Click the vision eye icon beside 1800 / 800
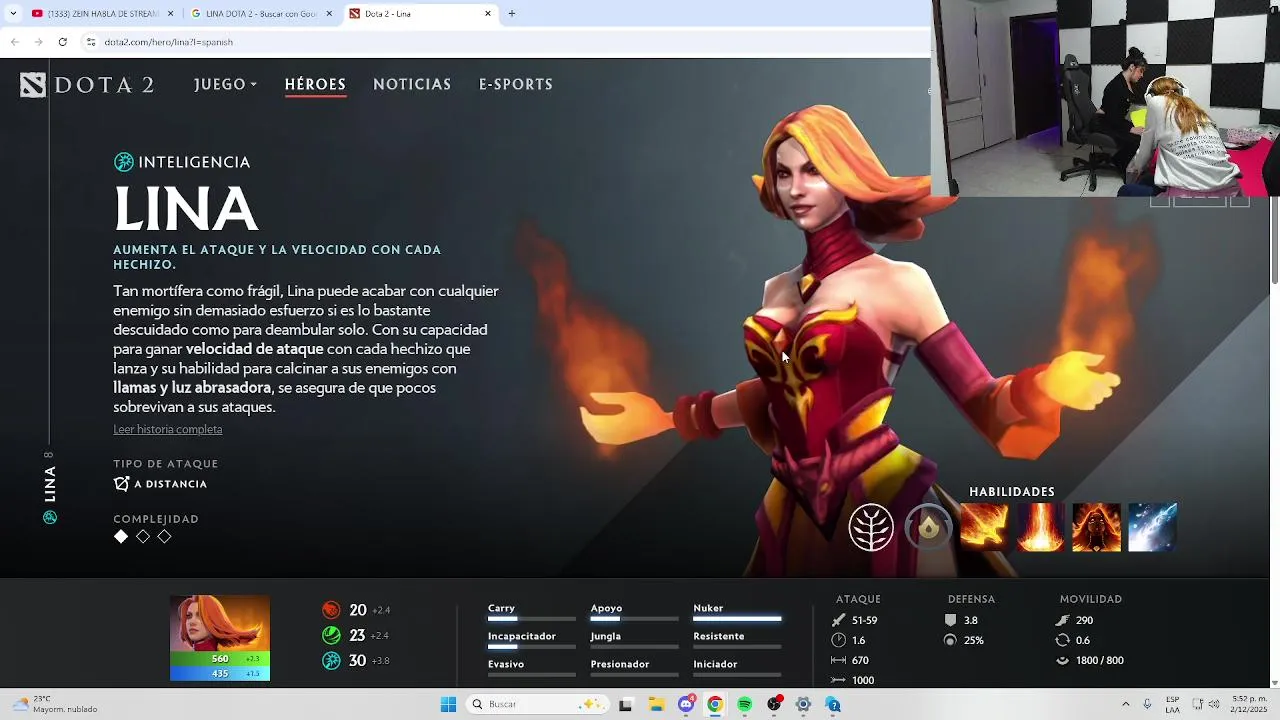1280x720 pixels. coord(1062,660)
